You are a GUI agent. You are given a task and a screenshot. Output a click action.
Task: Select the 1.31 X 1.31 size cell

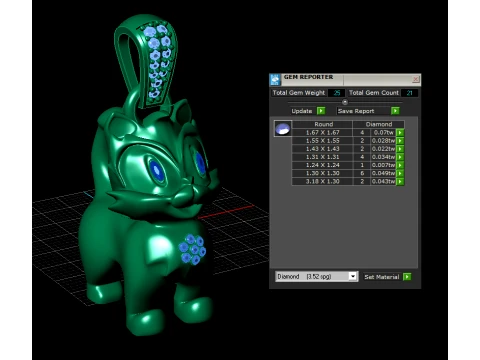[x=322, y=157]
